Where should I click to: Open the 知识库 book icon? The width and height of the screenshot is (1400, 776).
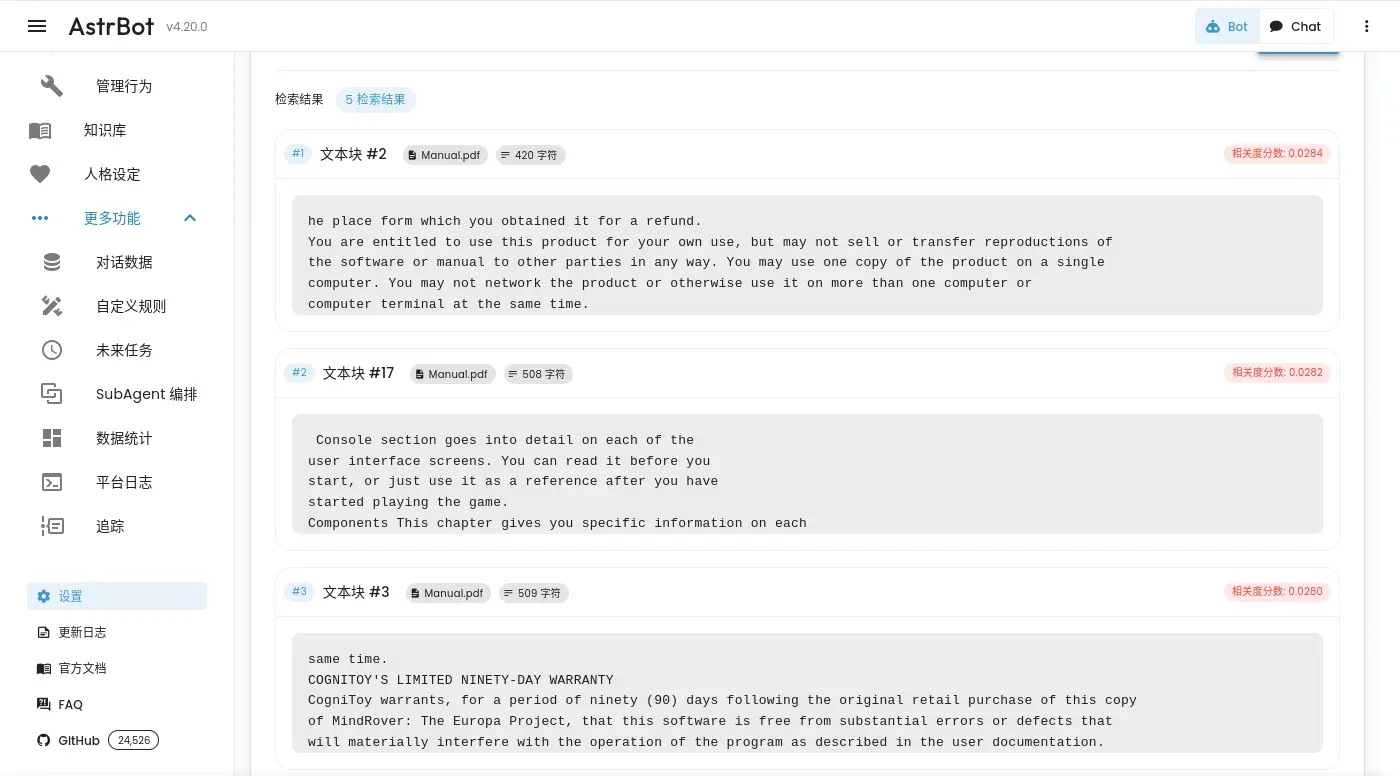pyautogui.click(x=40, y=130)
